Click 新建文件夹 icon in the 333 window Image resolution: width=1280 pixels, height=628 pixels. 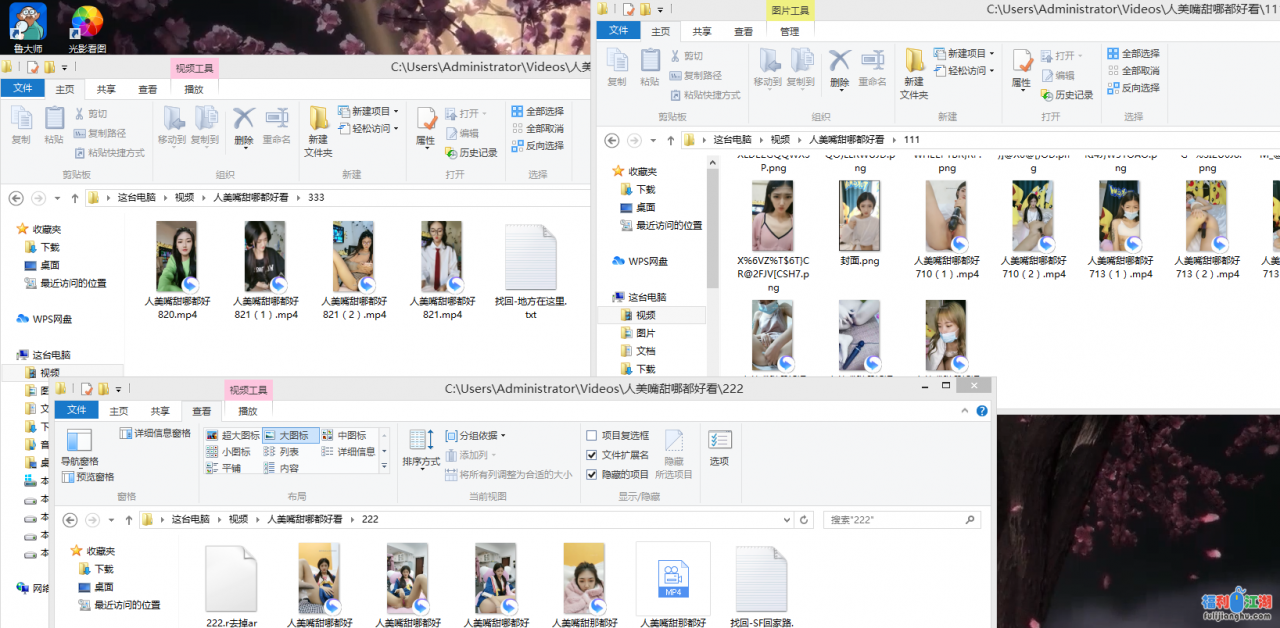(318, 128)
